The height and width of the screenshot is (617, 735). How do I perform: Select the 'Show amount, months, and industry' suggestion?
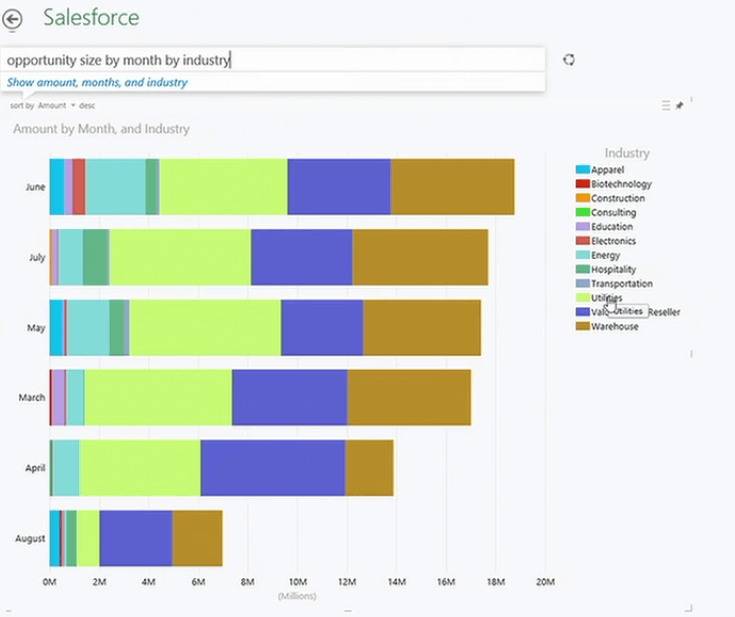[x=97, y=83]
